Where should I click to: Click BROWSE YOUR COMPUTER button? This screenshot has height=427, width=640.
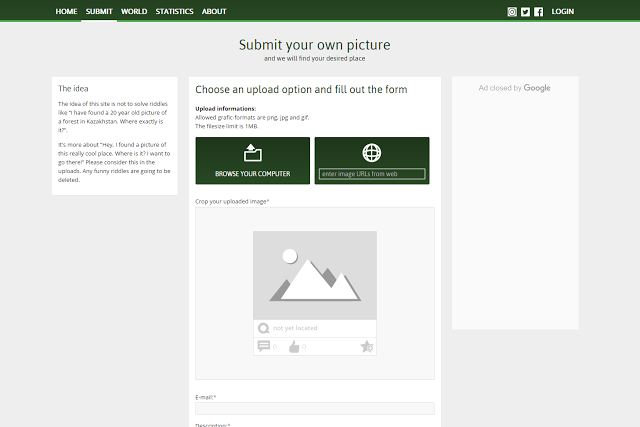[253, 160]
